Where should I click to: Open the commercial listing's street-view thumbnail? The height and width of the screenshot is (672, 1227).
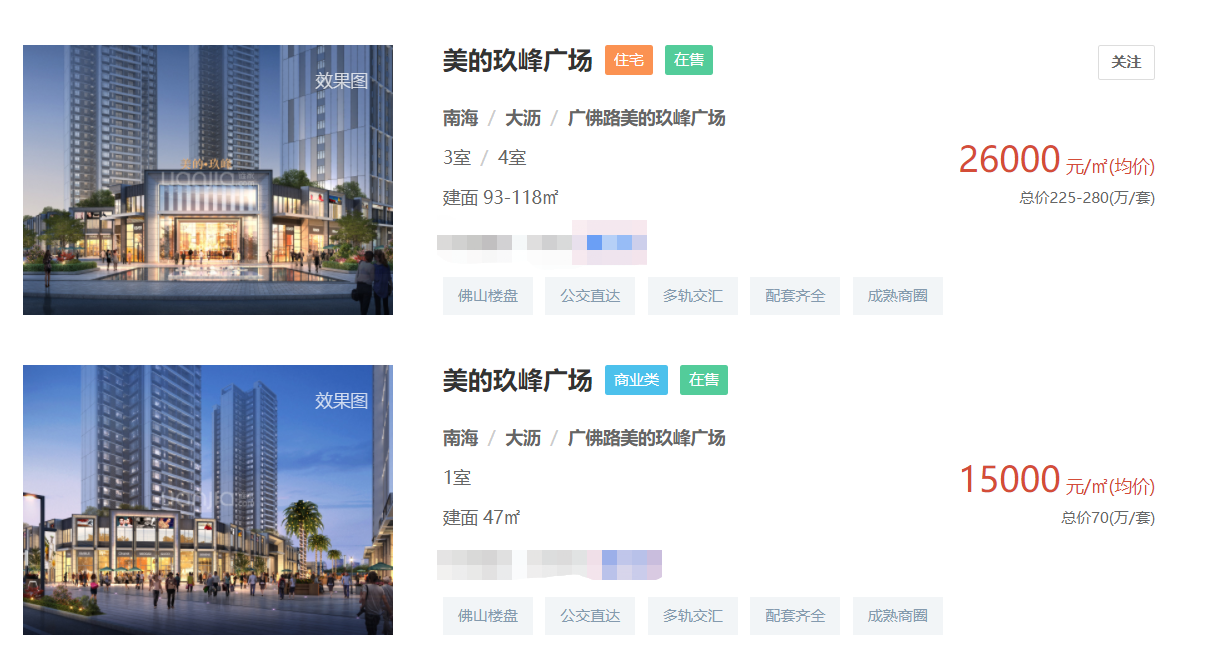pos(208,500)
